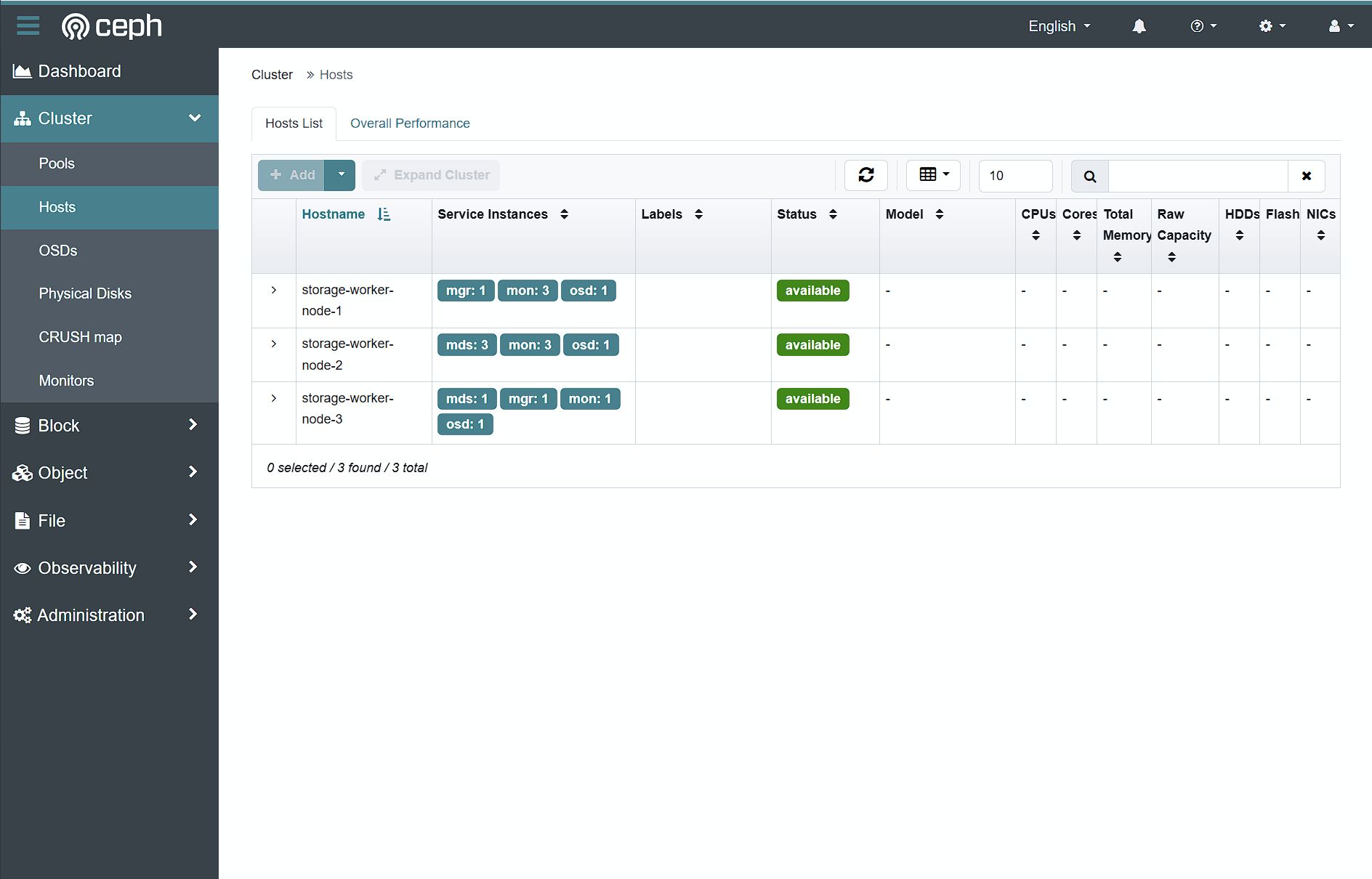Open OSDs in the Cluster menu
The width and height of the screenshot is (1372, 879).
click(58, 251)
